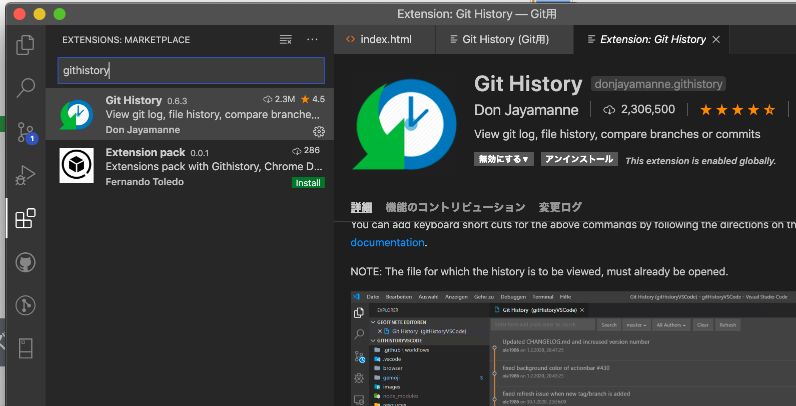Open the 機能のコントリビューション tab

click(455, 207)
